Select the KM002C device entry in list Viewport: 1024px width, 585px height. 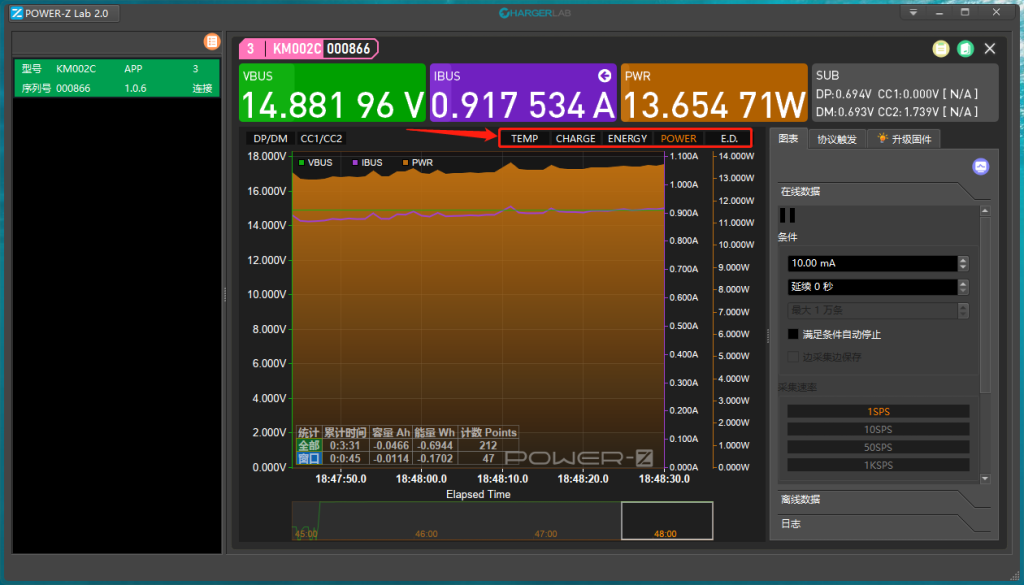tap(117, 78)
